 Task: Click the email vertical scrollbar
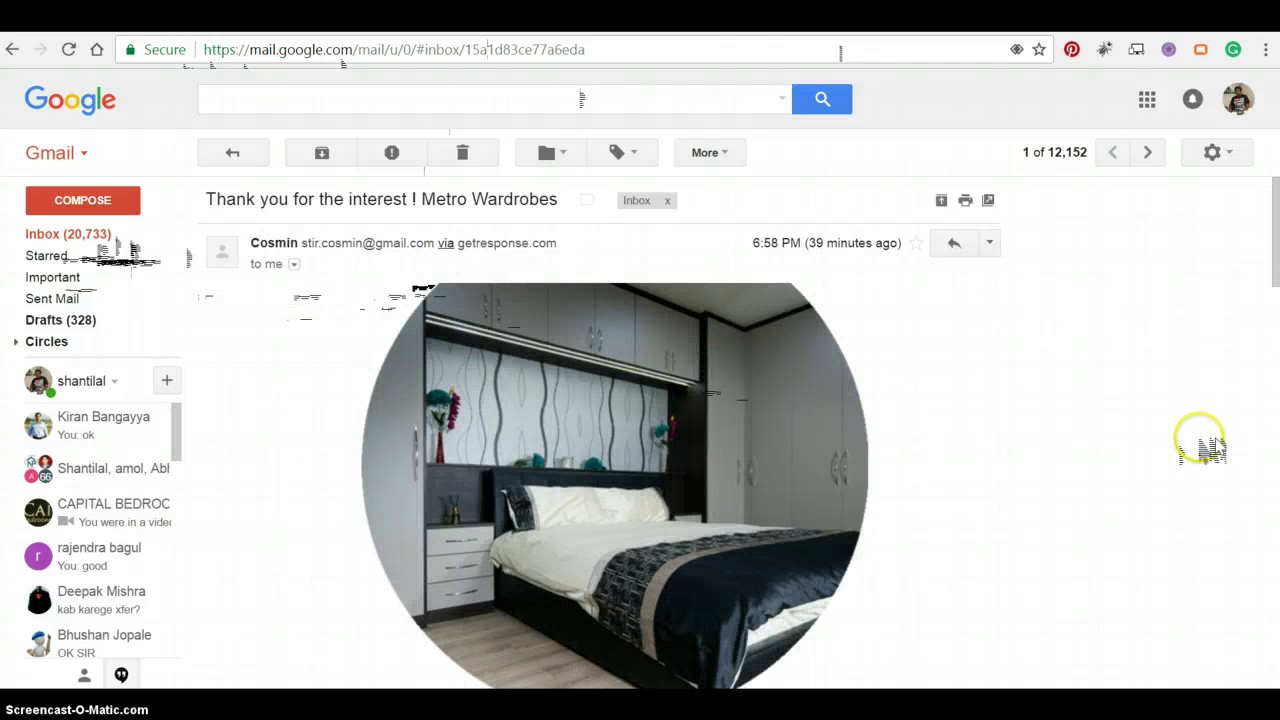[x=1275, y=232]
